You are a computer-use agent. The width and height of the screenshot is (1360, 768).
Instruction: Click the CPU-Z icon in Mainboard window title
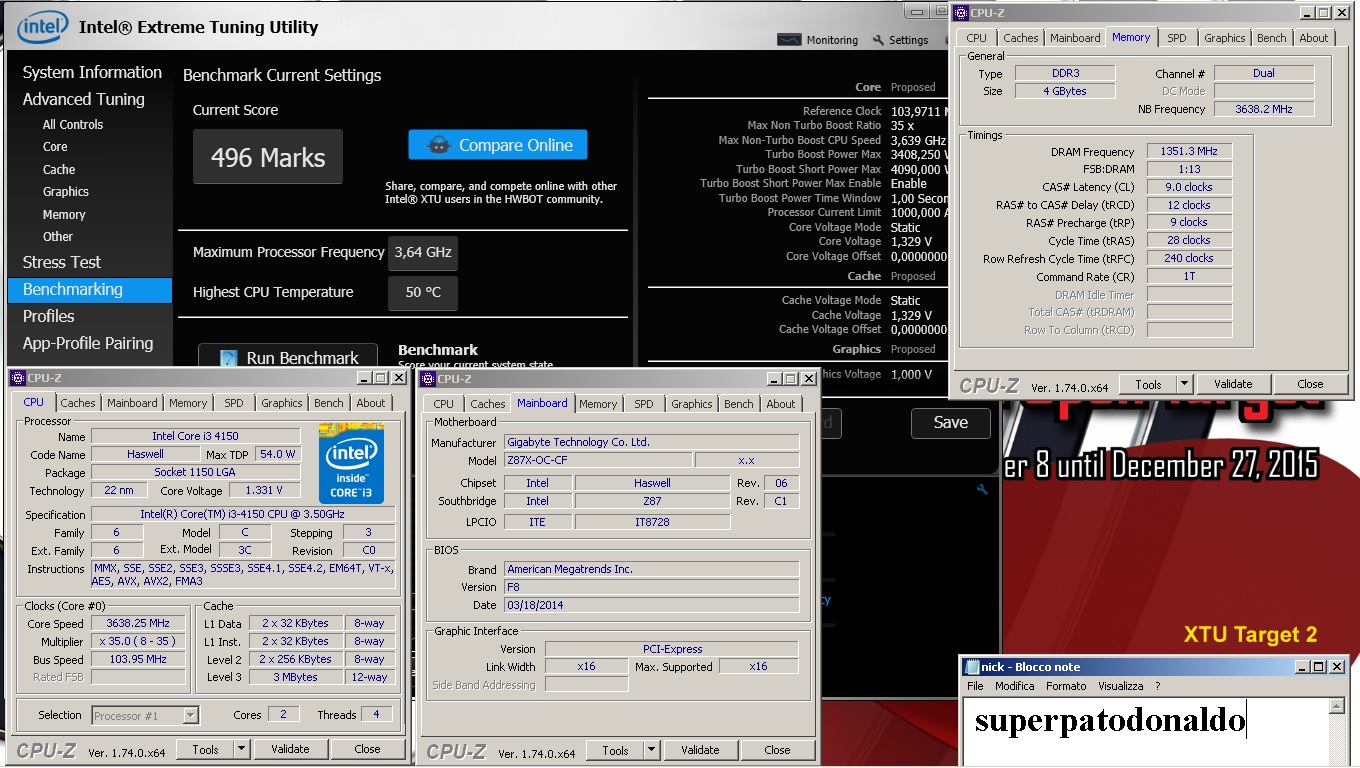[428, 379]
